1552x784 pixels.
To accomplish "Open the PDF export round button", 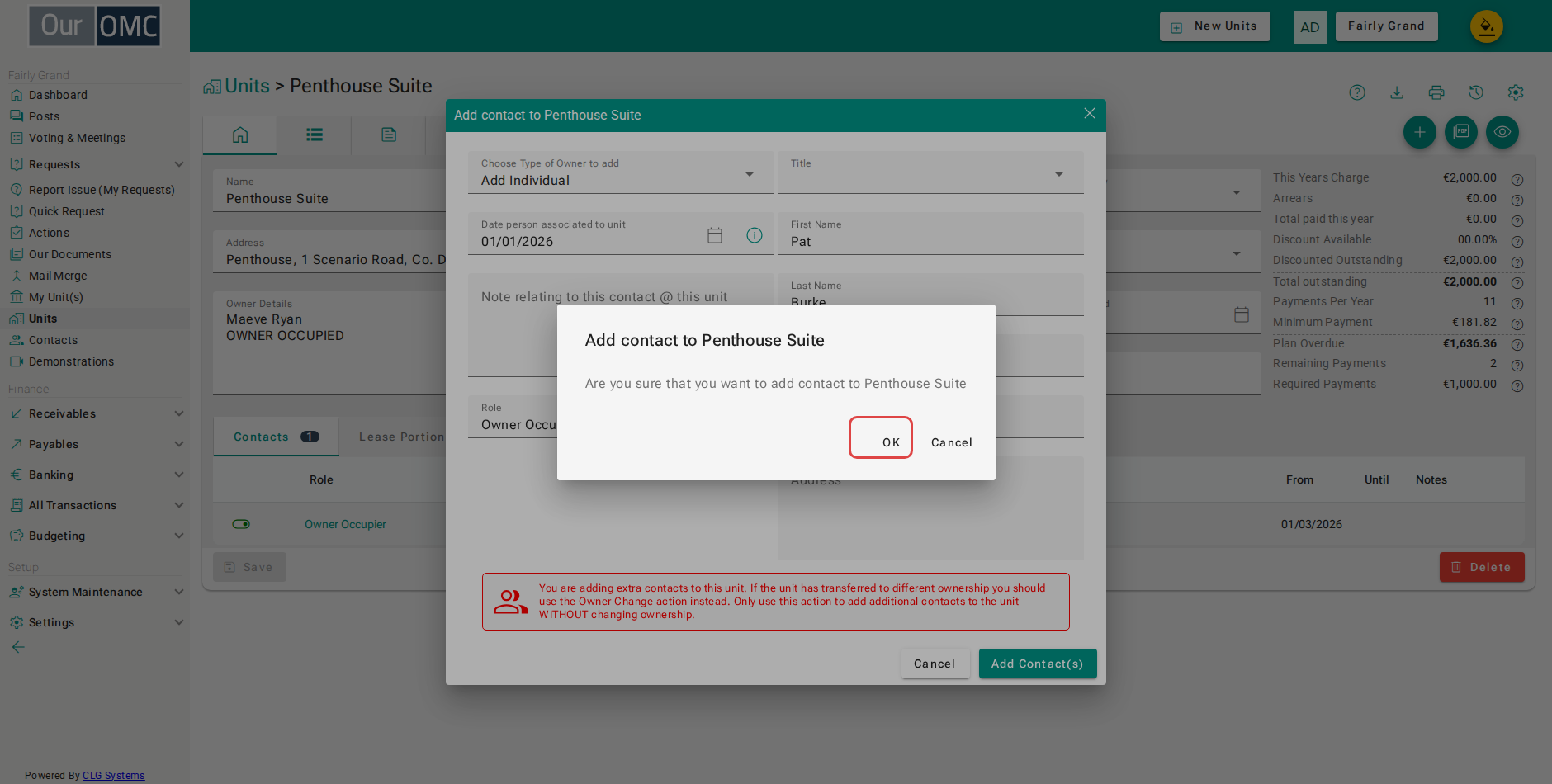I will (x=1461, y=132).
